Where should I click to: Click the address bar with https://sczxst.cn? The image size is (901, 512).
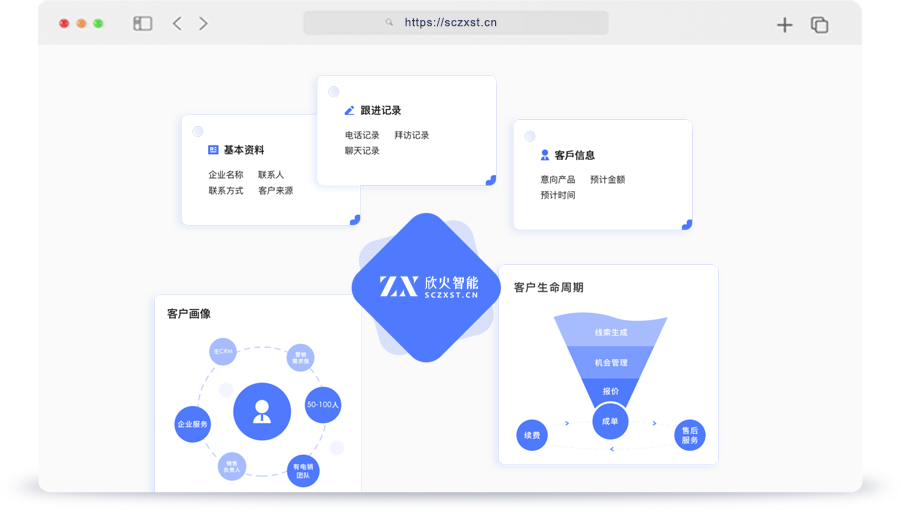455,23
